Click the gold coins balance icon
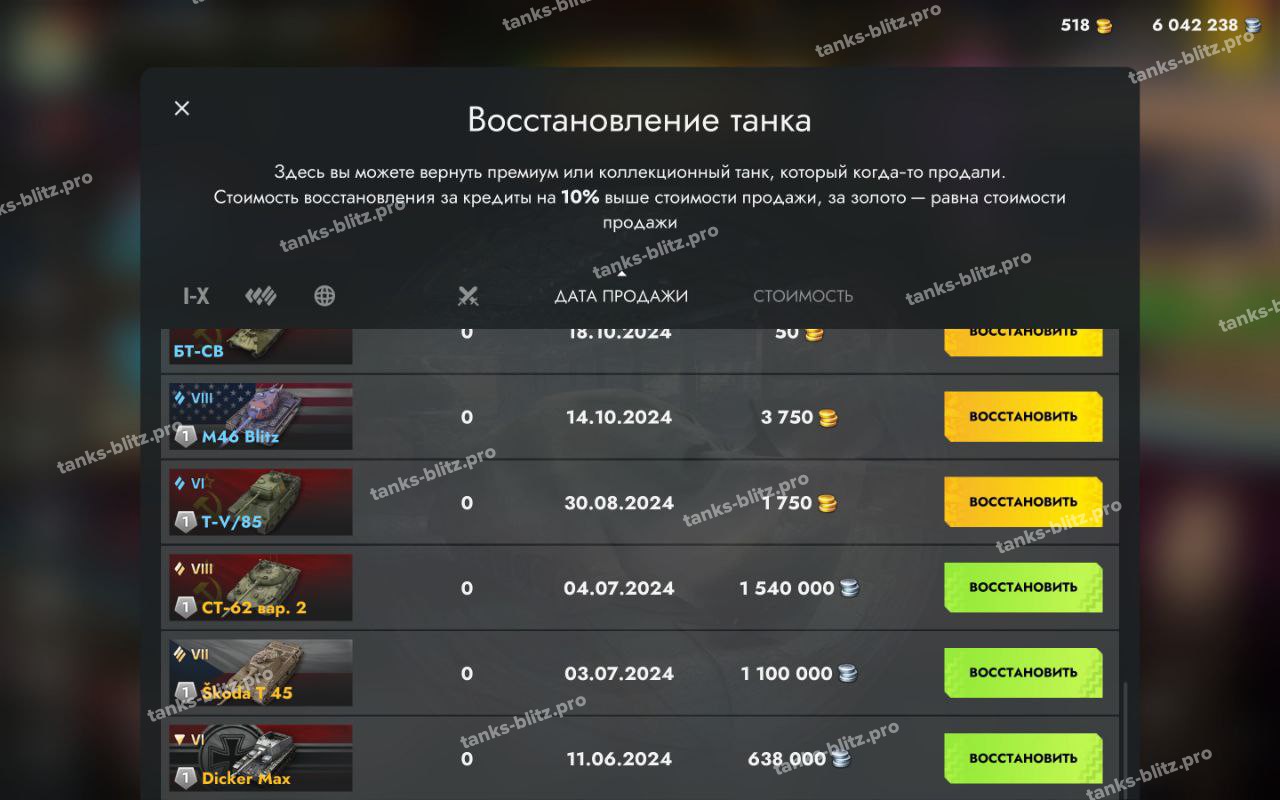This screenshot has width=1280, height=800. point(1104,26)
